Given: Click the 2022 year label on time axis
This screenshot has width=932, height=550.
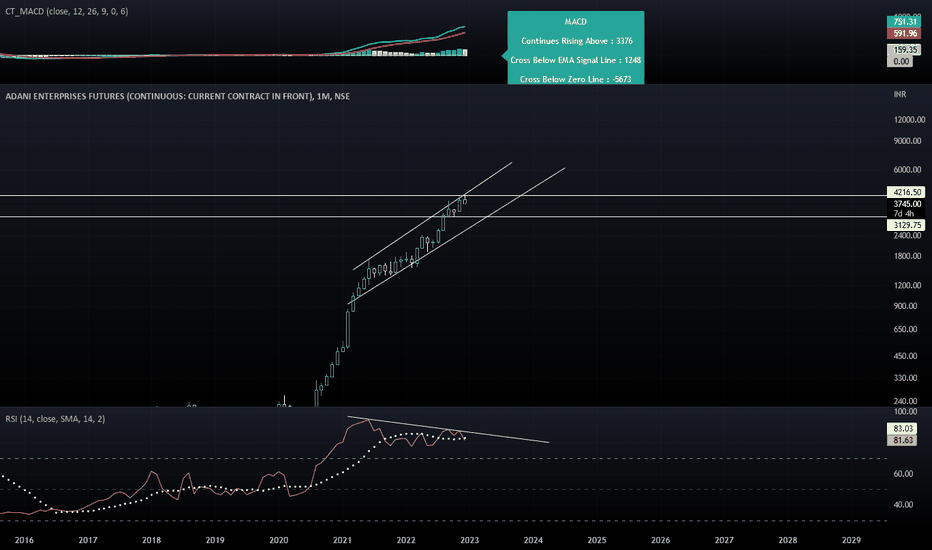Looking at the screenshot, I should pyautogui.click(x=406, y=540).
